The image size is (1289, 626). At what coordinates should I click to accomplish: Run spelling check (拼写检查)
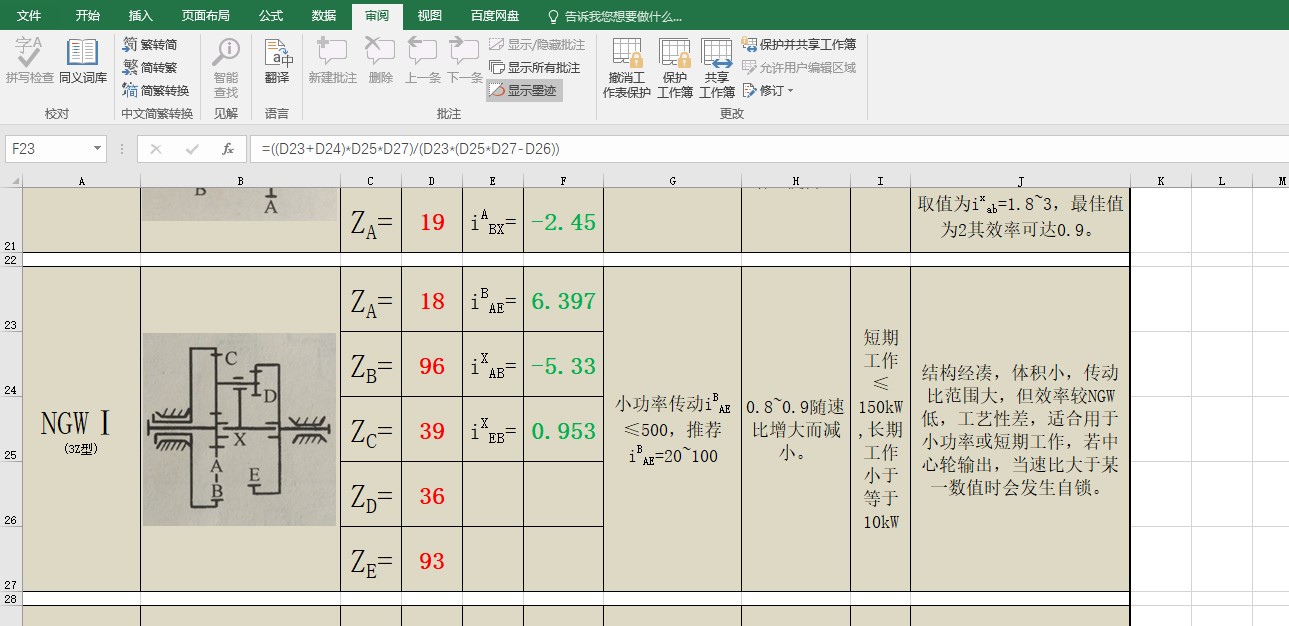(29, 60)
